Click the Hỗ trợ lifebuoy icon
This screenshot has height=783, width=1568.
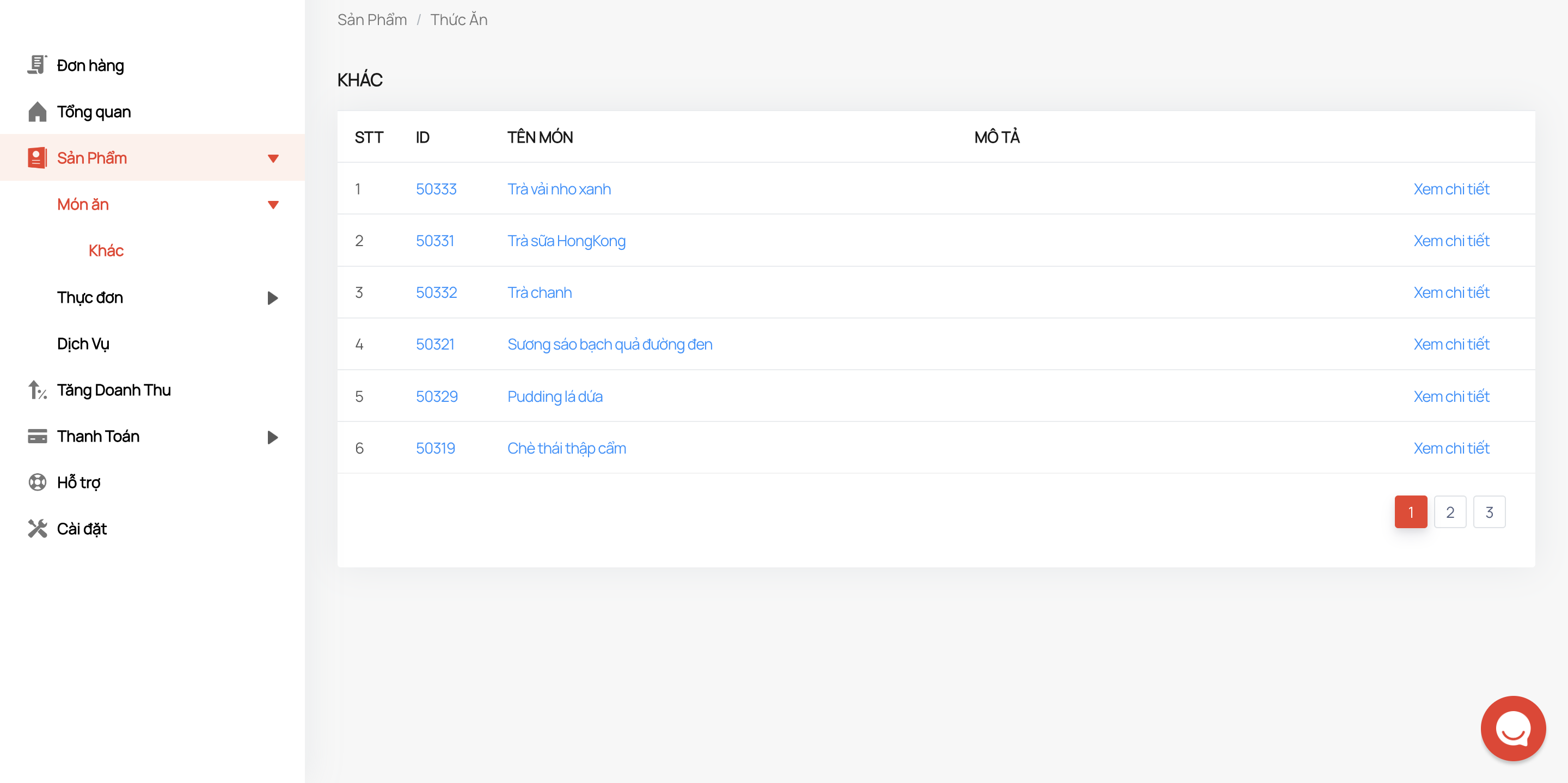click(x=37, y=482)
